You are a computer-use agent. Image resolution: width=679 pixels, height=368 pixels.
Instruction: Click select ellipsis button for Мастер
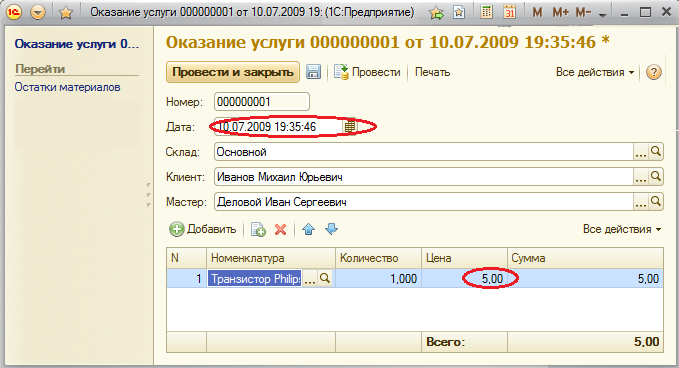(x=641, y=202)
